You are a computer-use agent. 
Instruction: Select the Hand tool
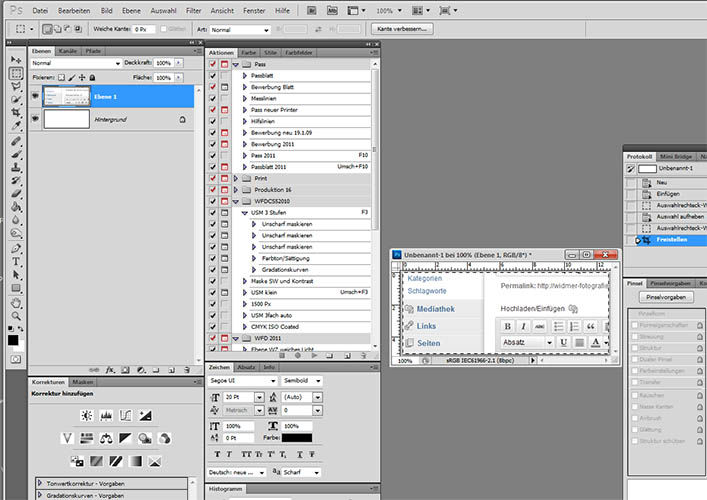tap(16, 304)
